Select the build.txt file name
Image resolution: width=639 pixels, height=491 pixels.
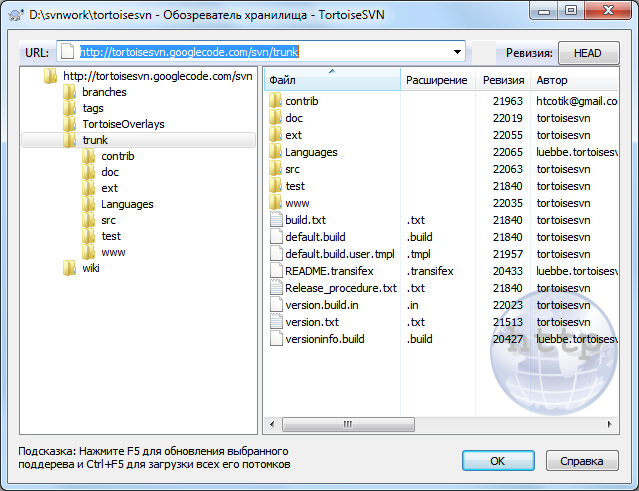click(x=305, y=220)
